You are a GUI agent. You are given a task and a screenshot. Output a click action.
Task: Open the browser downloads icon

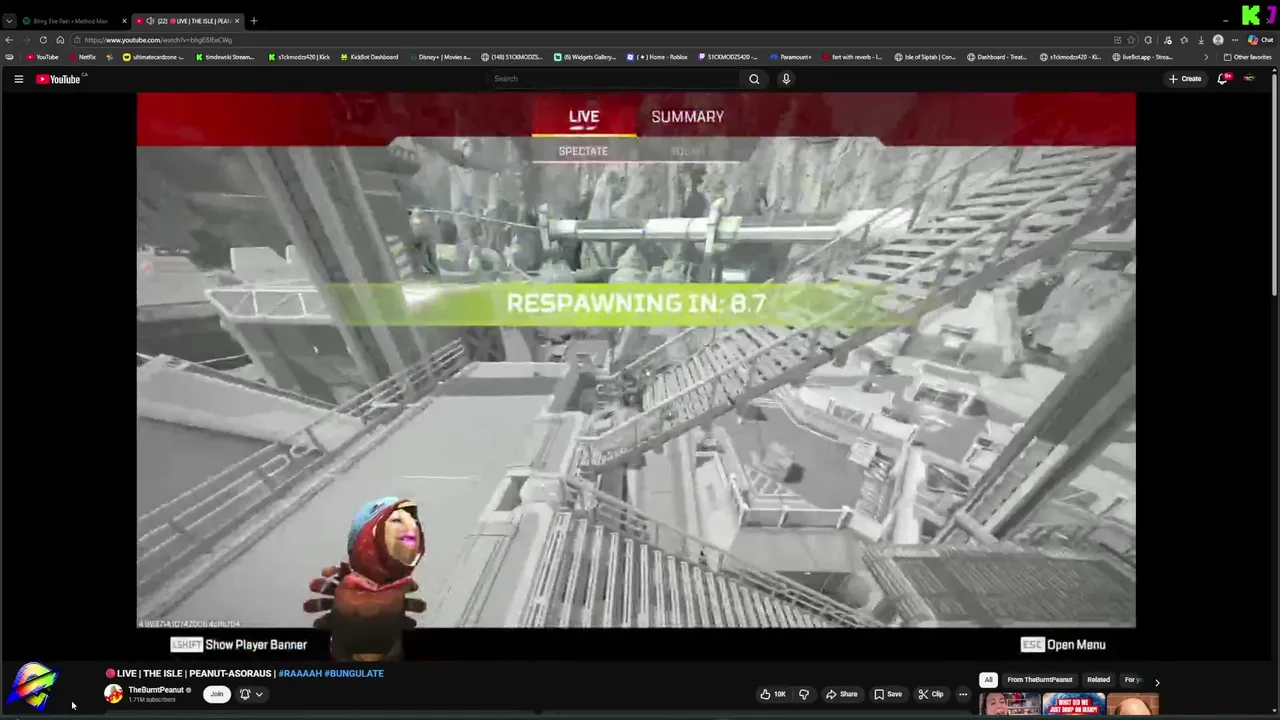point(1201,40)
